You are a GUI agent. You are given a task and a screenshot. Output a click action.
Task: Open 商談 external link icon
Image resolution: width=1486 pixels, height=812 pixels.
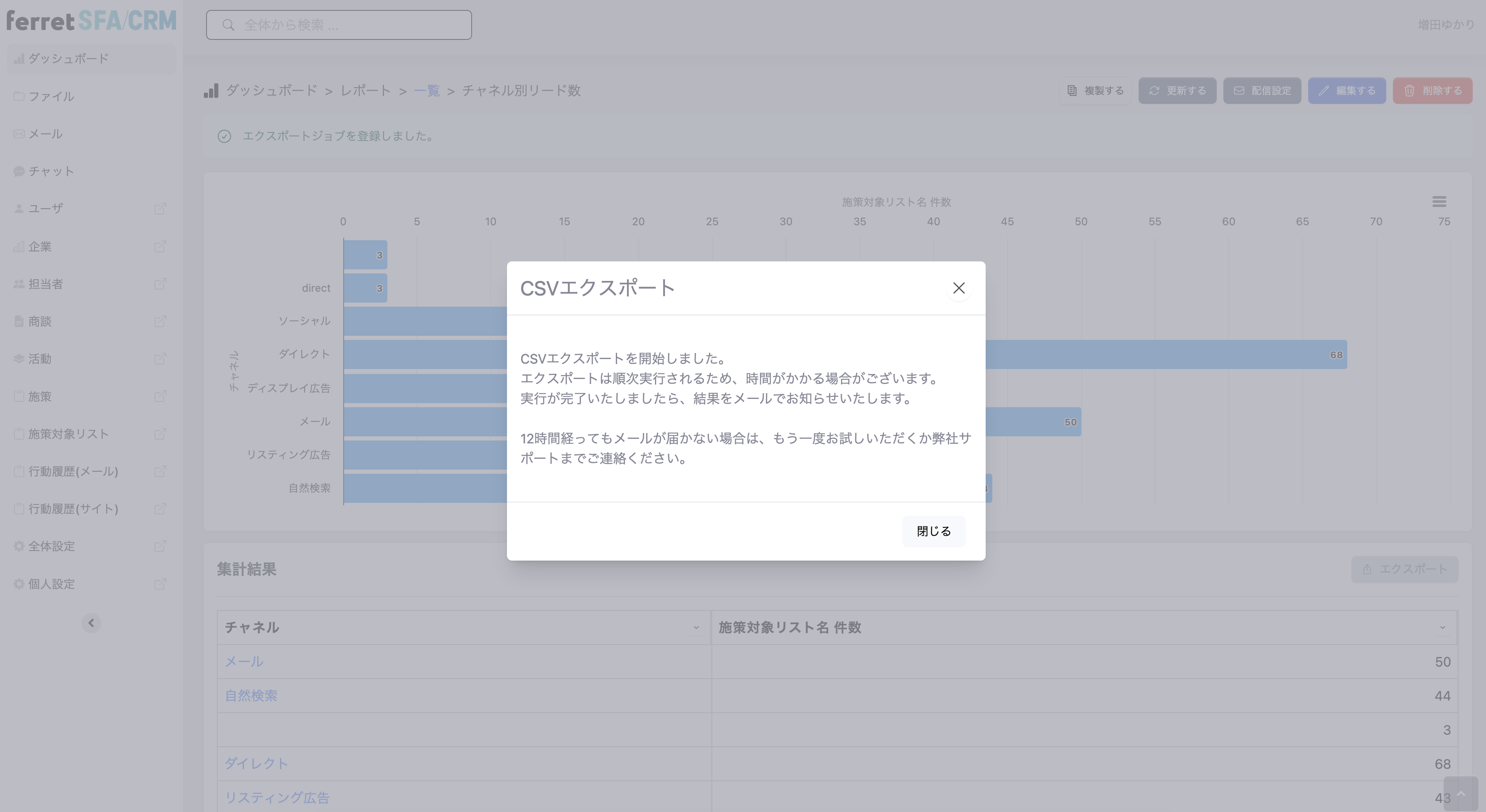pyautogui.click(x=160, y=321)
